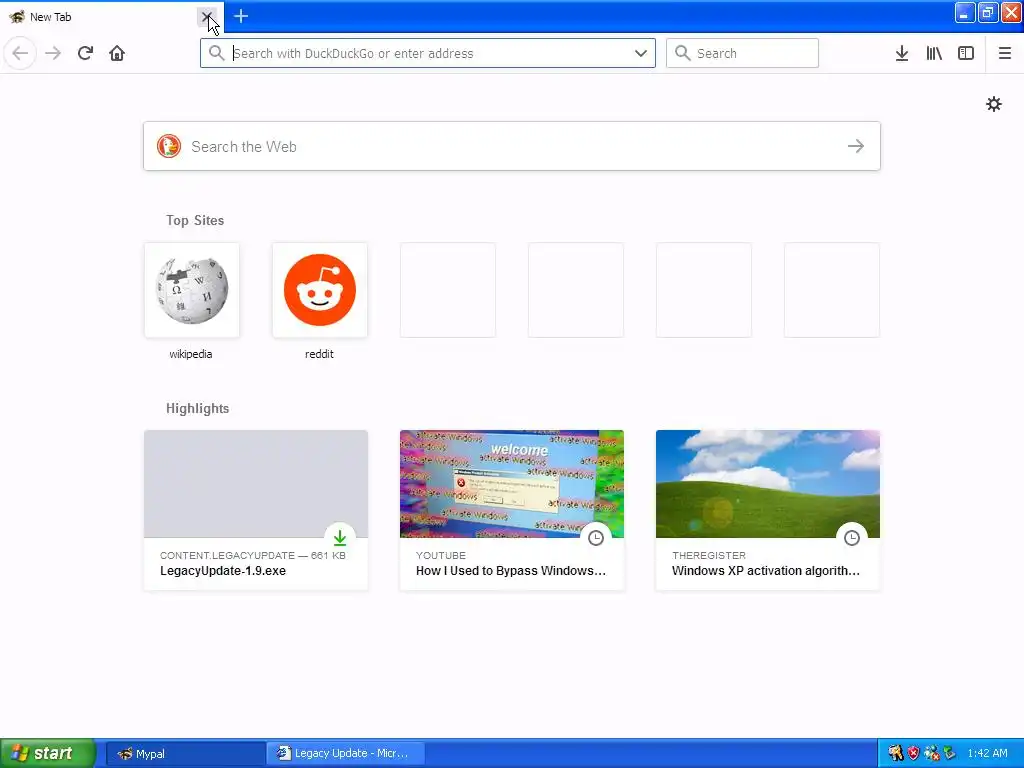
Task: Close the New Tab tab
Action: 207,16
